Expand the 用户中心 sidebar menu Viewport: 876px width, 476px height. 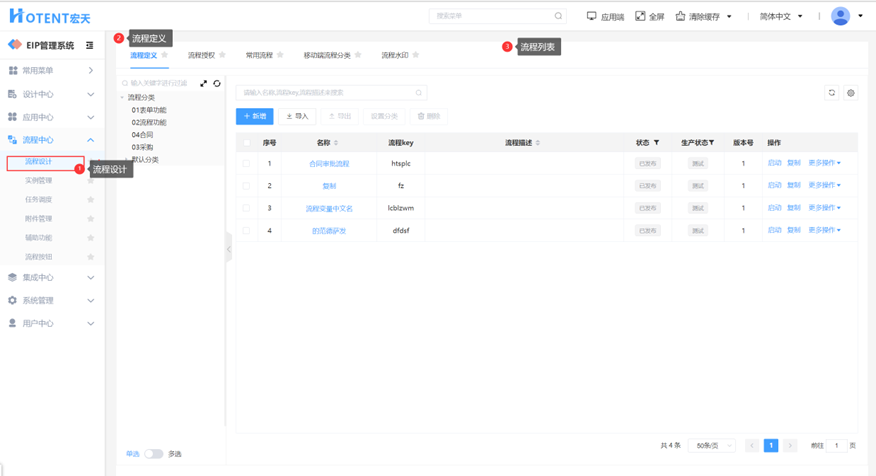[x=51, y=323]
